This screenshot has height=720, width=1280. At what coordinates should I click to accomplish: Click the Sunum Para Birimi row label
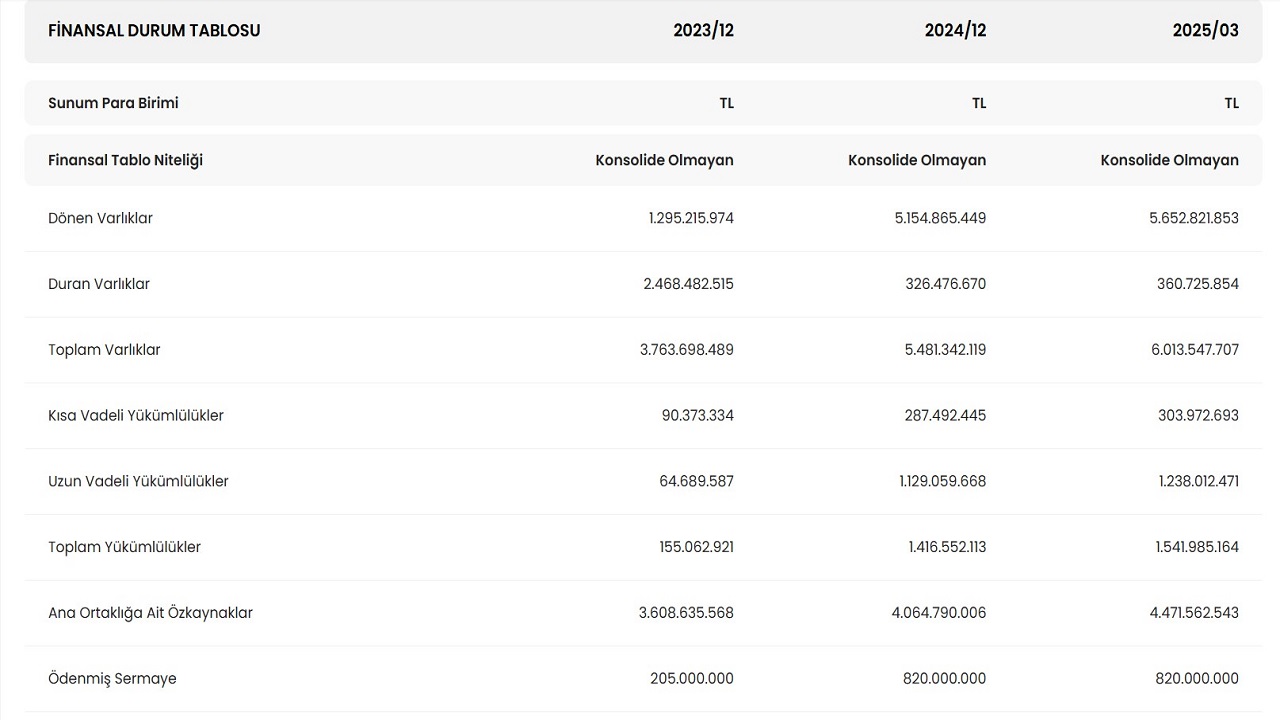[x=113, y=103]
